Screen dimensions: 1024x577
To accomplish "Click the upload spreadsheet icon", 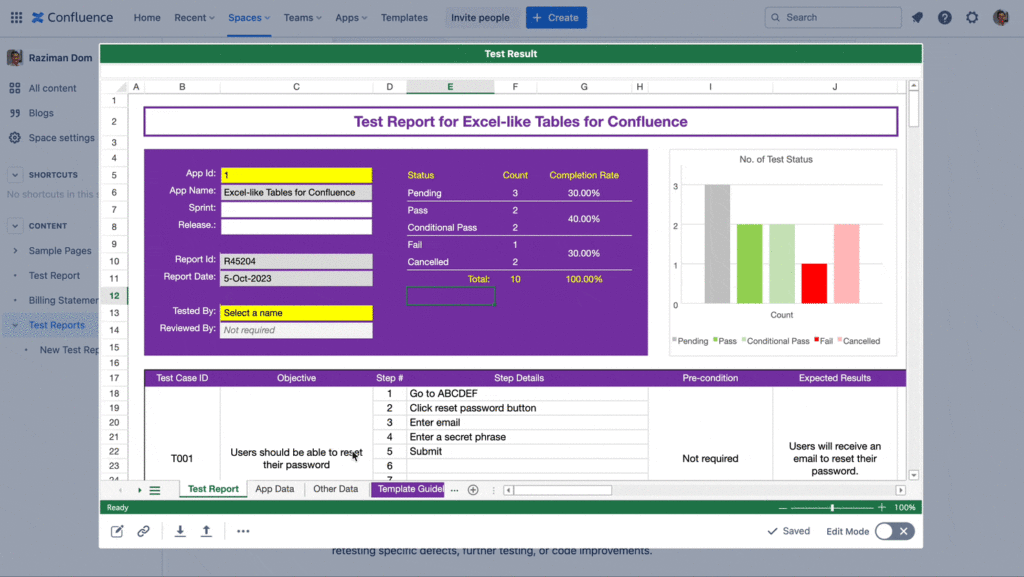I will (206, 531).
